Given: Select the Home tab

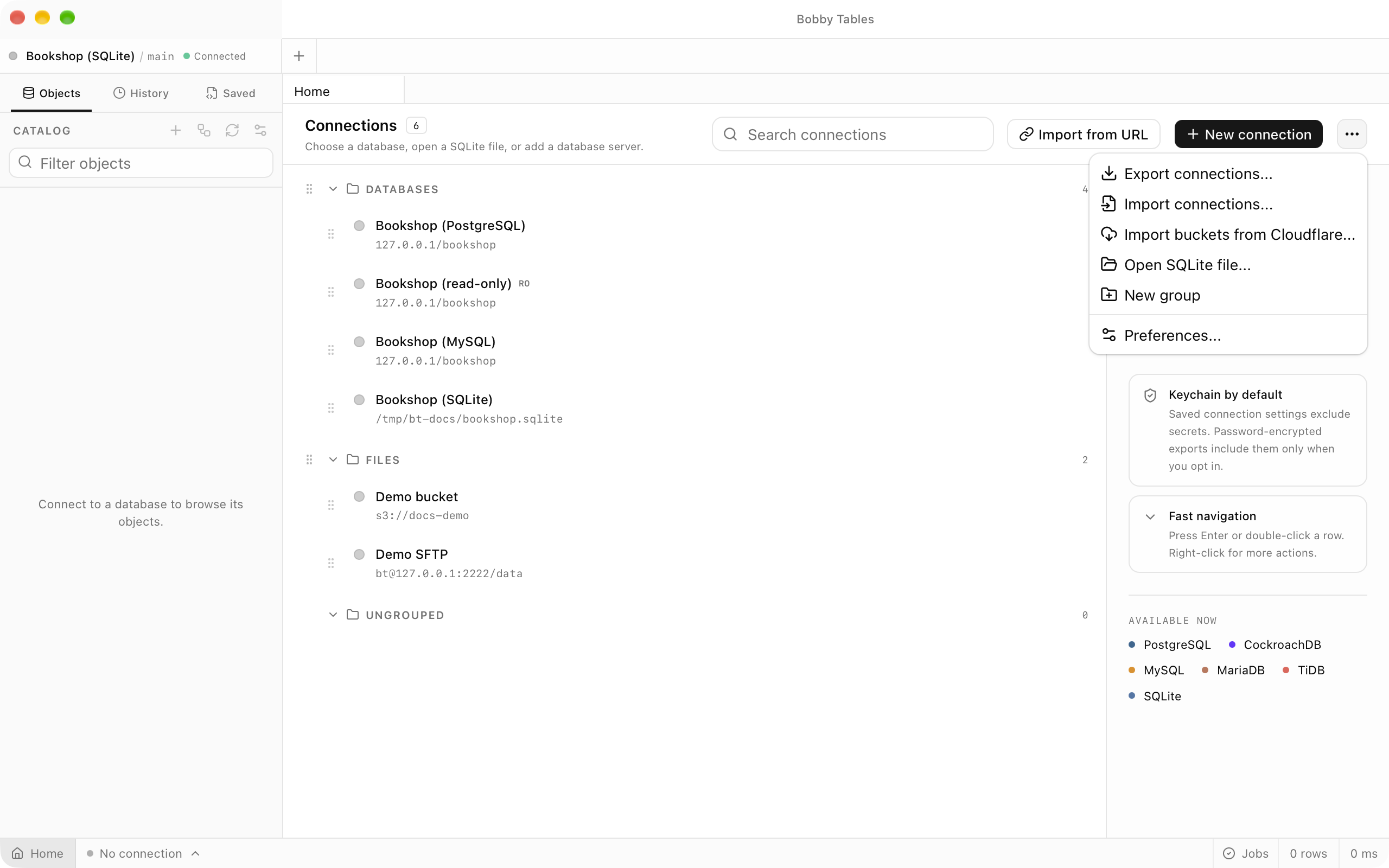Looking at the screenshot, I should tap(343, 91).
